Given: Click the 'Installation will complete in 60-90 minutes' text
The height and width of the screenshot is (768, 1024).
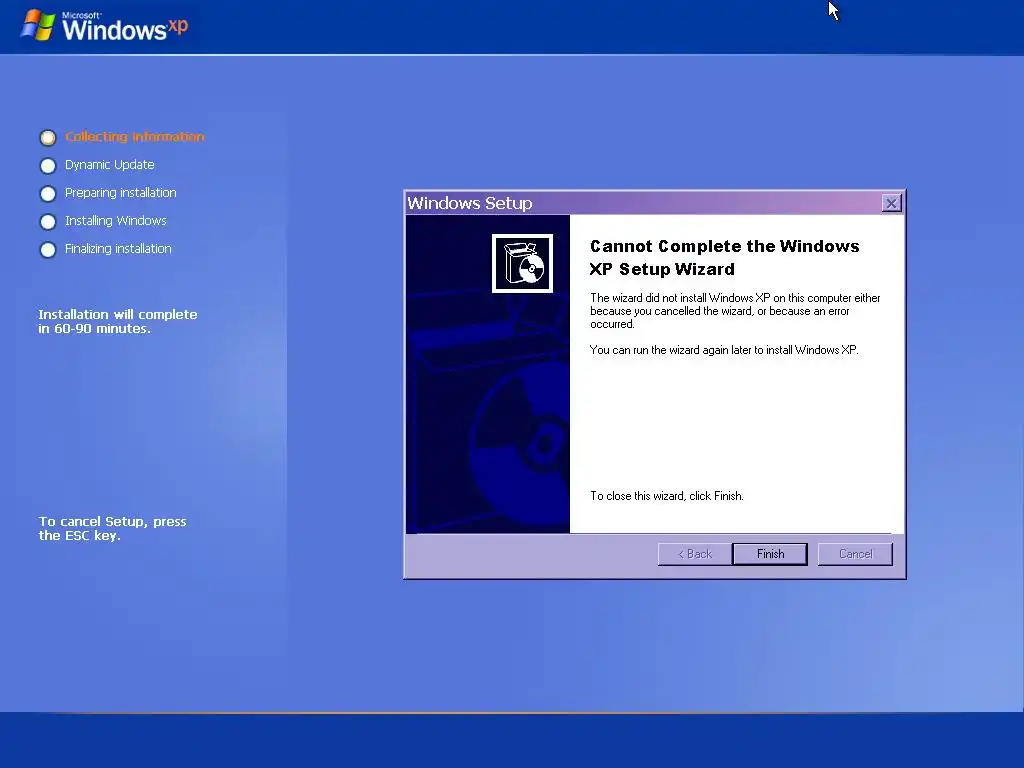Looking at the screenshot, I should point(118,321).
